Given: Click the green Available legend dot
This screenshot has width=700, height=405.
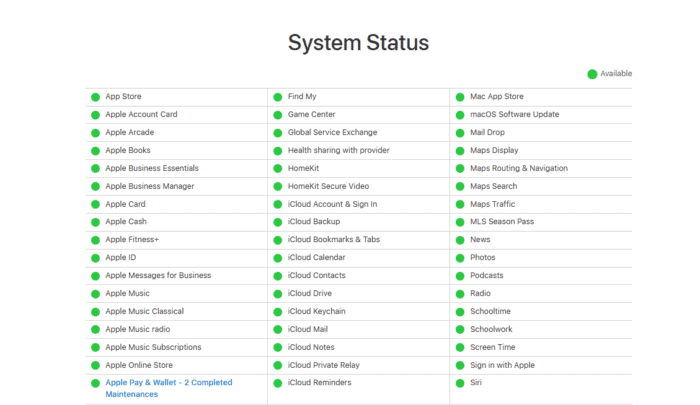Looking at the screenshot, I should [592, 74].
